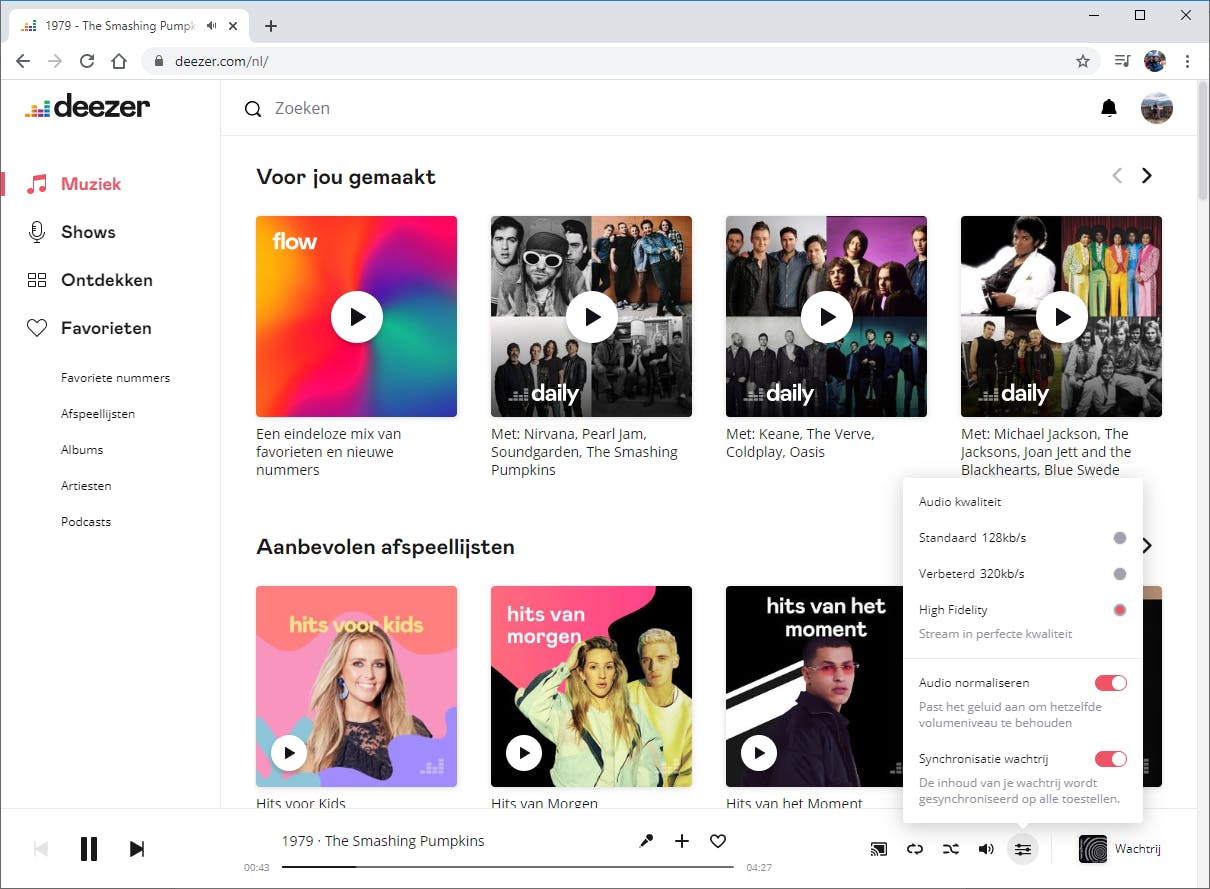Bookmark this page with the star
This screenshot has width=1210, height=889.
tap(1083, 61)
